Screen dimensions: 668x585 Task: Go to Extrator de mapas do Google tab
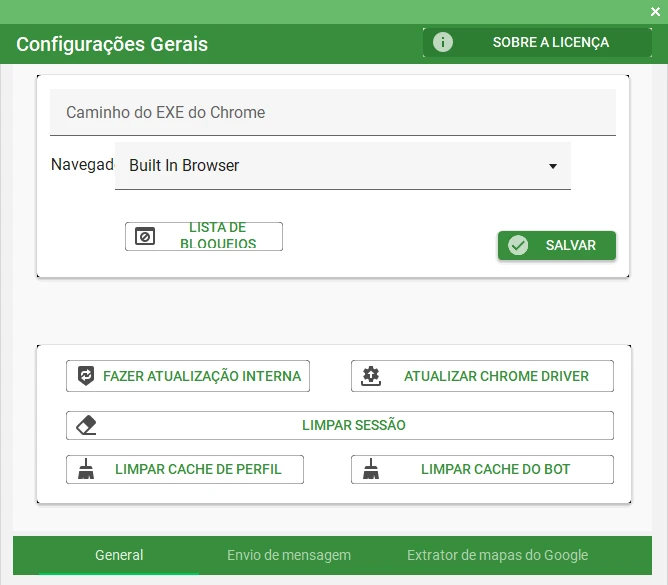coord(497,555)
